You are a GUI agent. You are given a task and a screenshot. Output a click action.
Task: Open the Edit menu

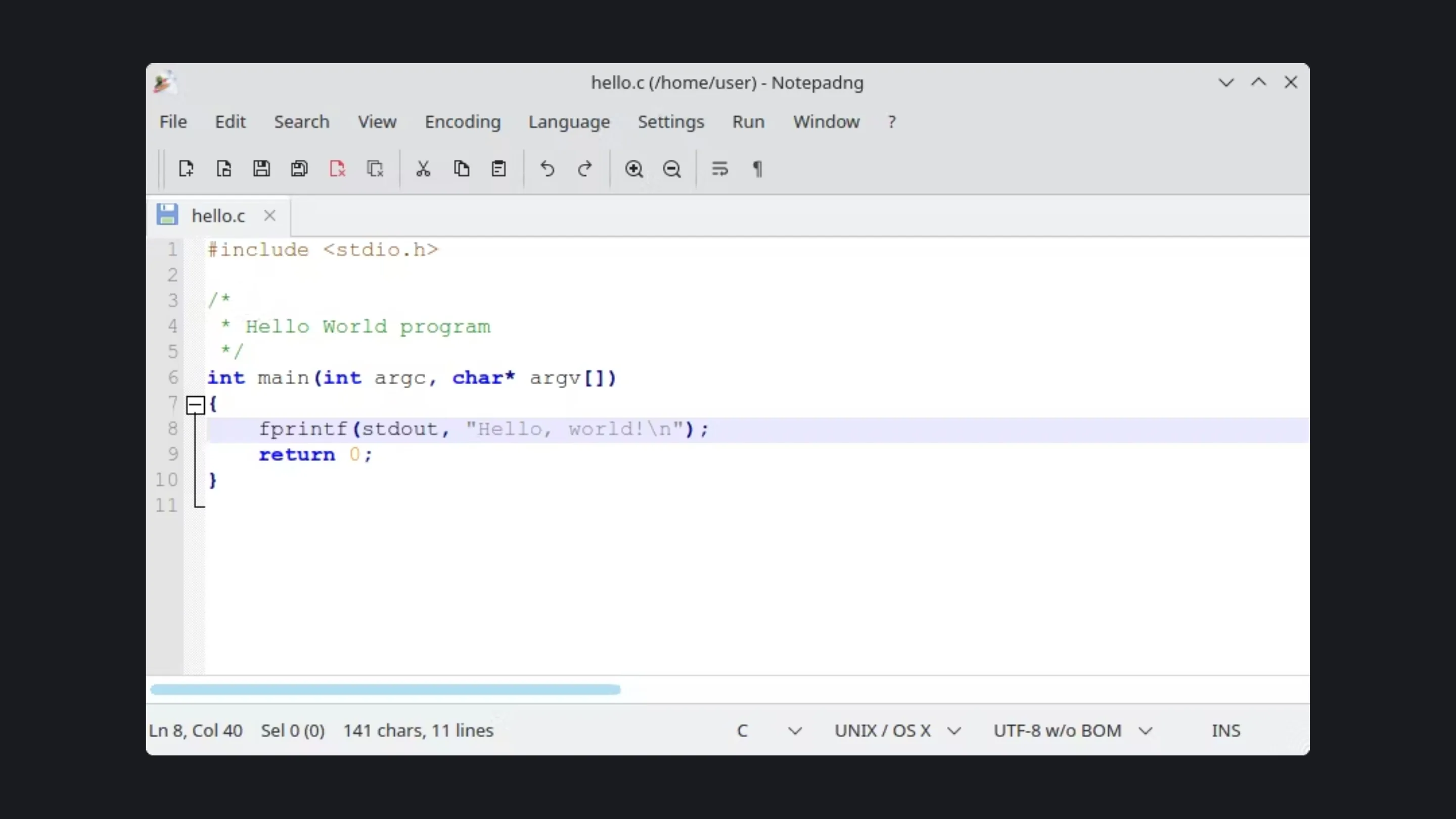pos(230,121)
